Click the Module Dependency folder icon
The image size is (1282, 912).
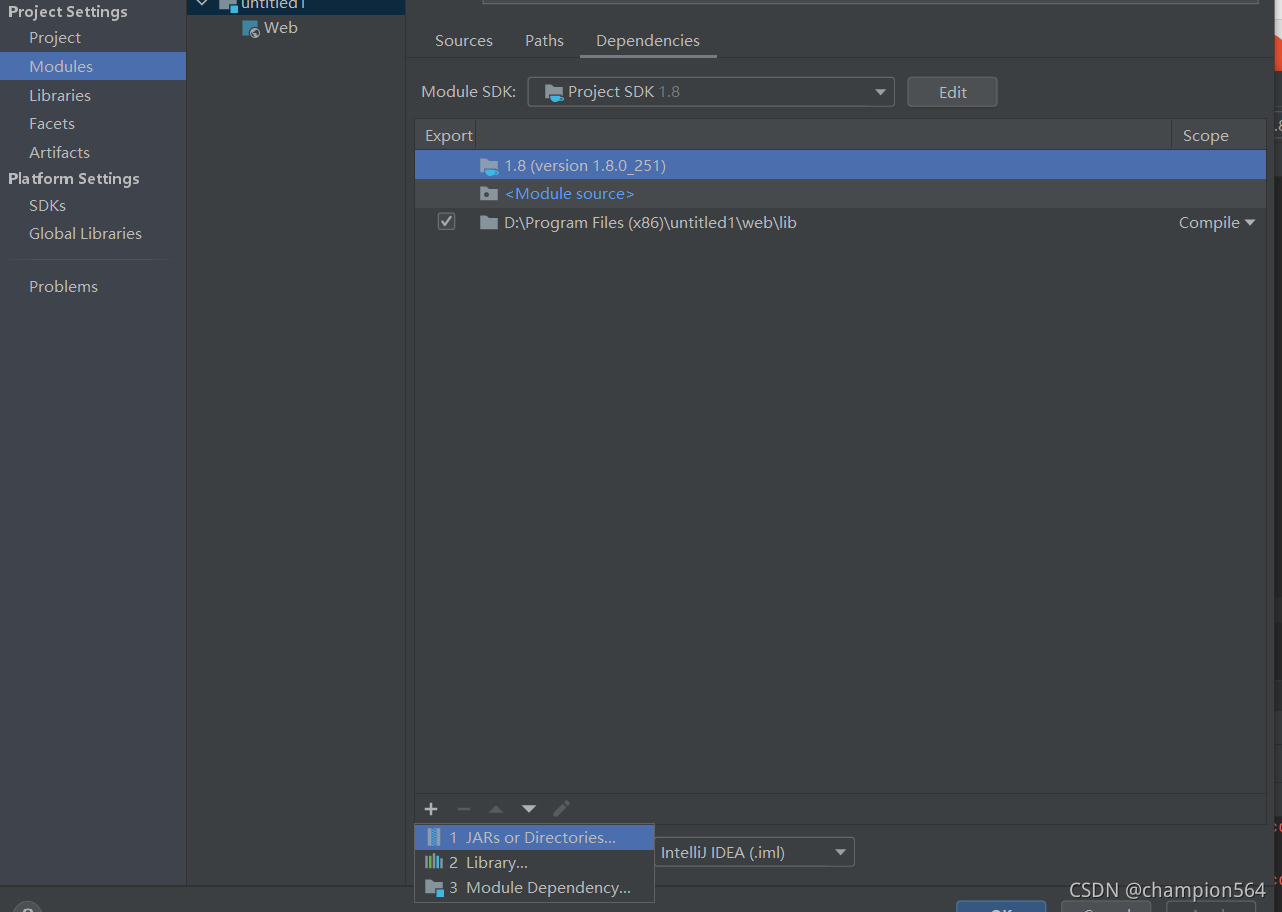[434, 887]
